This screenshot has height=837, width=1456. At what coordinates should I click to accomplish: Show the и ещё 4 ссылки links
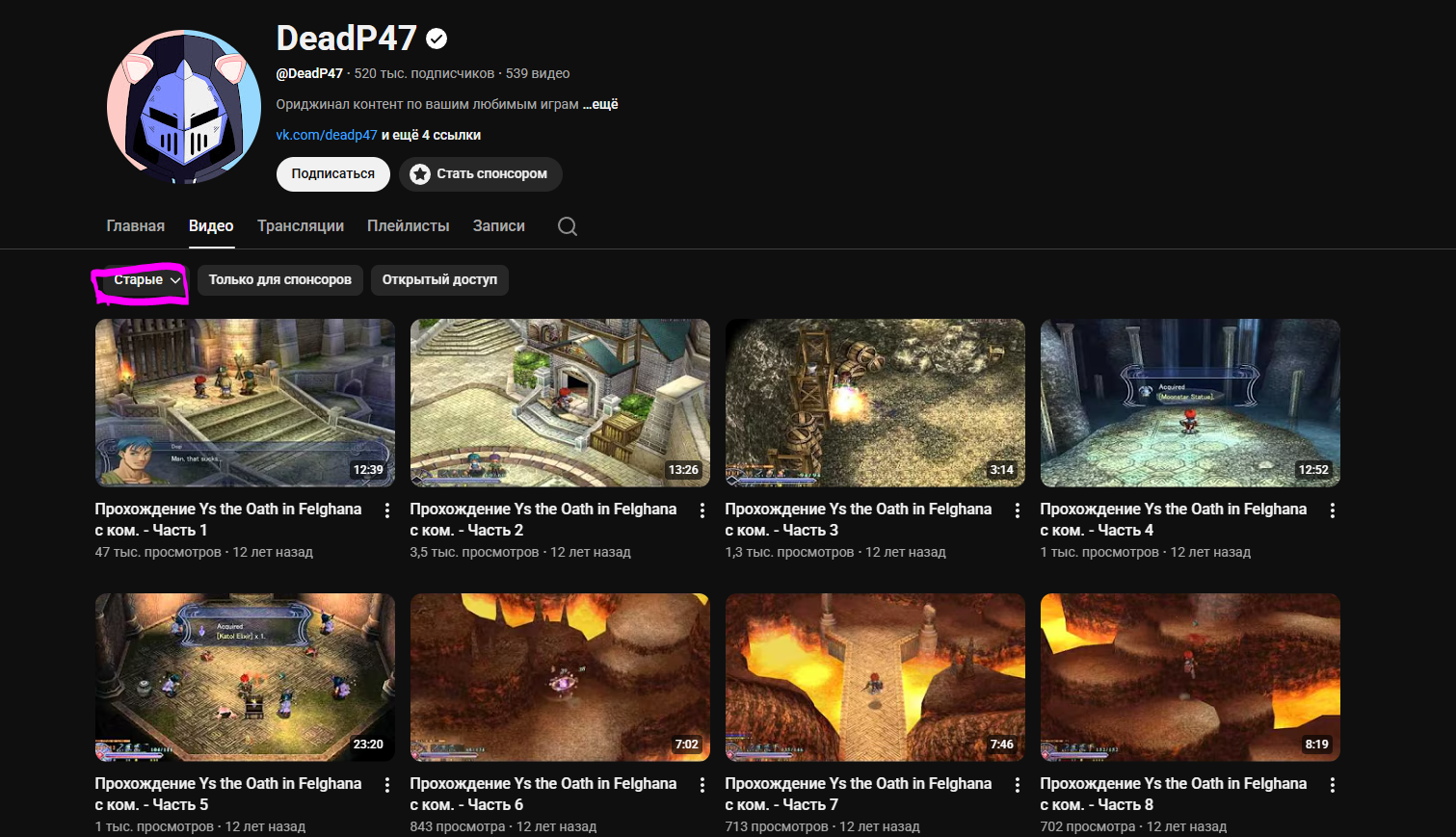point(431,135)
